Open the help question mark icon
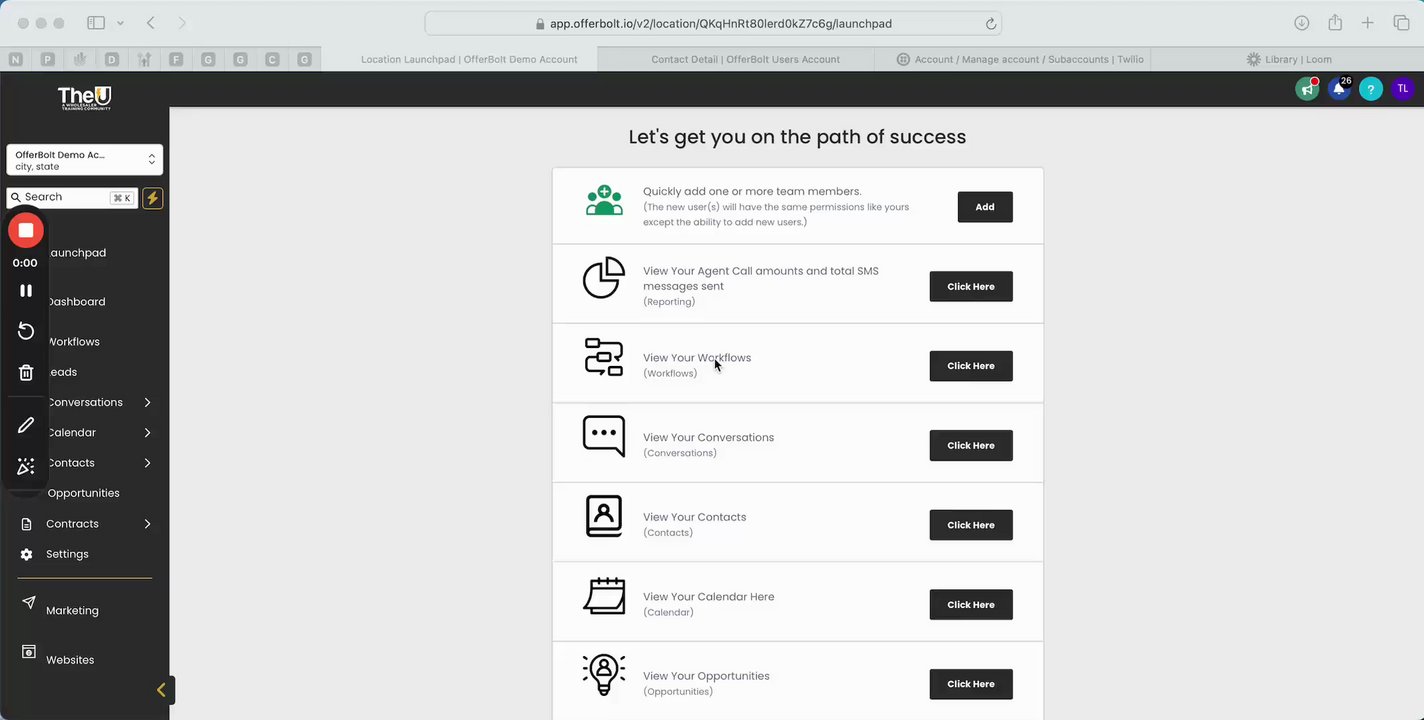The width and height of the screenshot is (1424, 720). 1370,89
